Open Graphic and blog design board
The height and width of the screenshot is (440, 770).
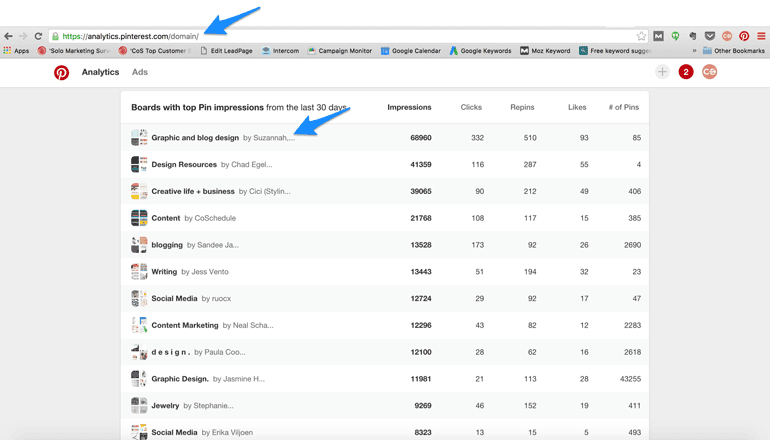195,138
